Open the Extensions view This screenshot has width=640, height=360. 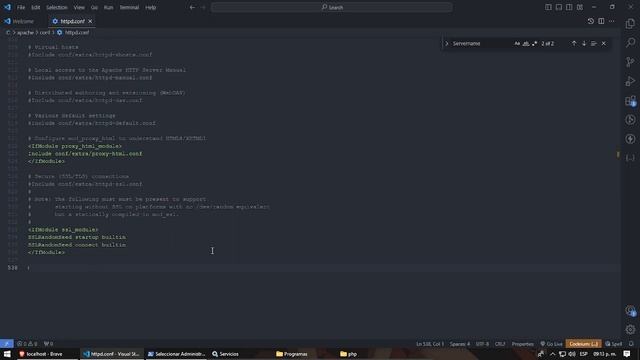pyautogui.click(x=630, y=100)
